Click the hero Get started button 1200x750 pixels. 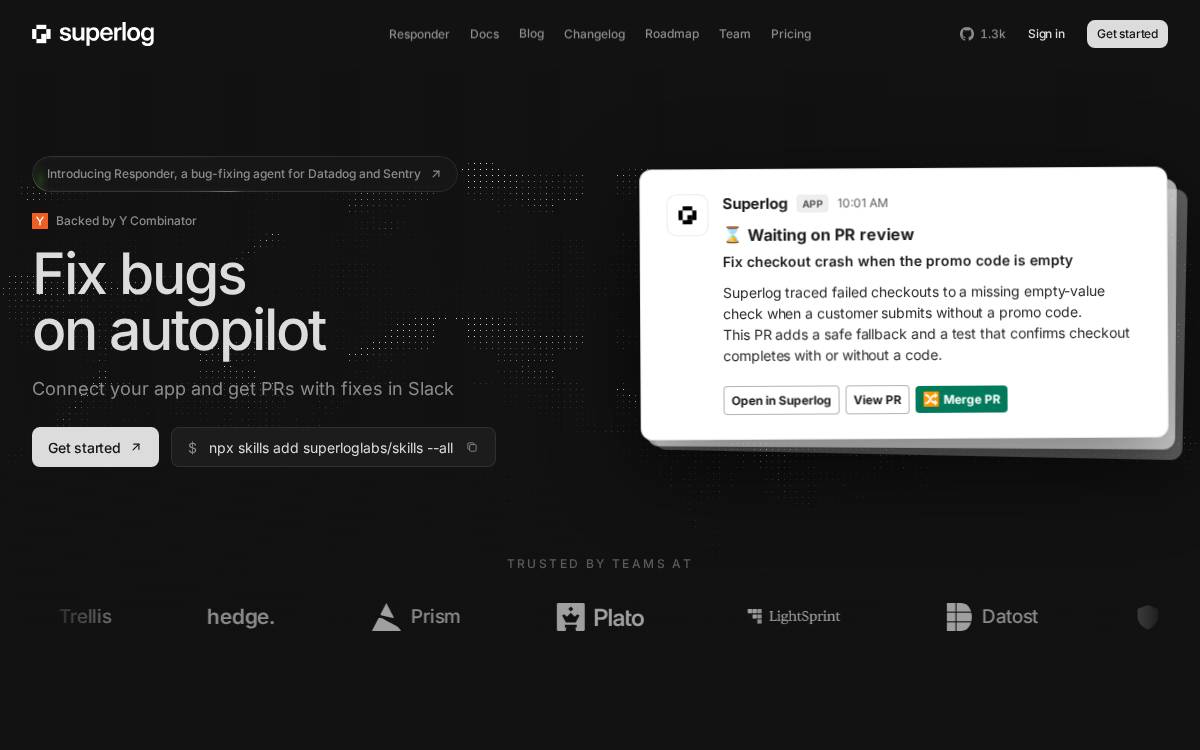(95, 447)
